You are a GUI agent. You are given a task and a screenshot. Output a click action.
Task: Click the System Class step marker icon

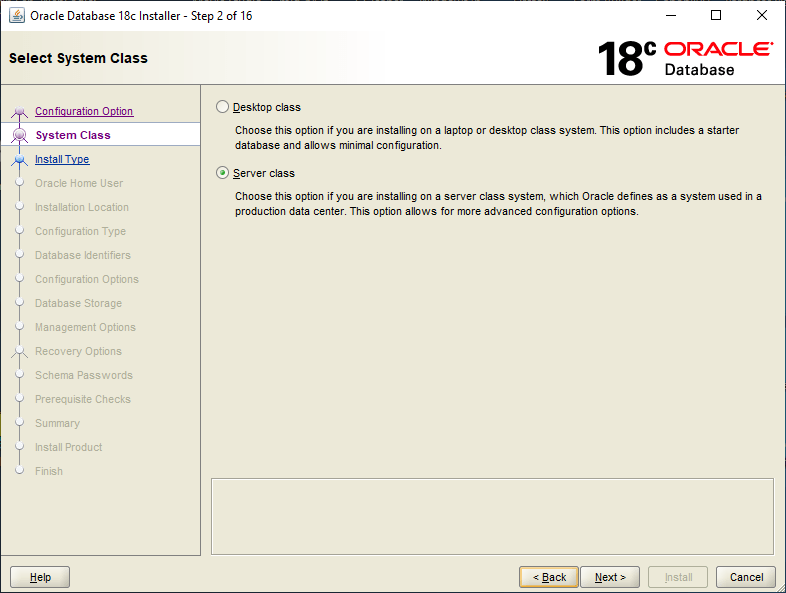[x=20, y=135]
